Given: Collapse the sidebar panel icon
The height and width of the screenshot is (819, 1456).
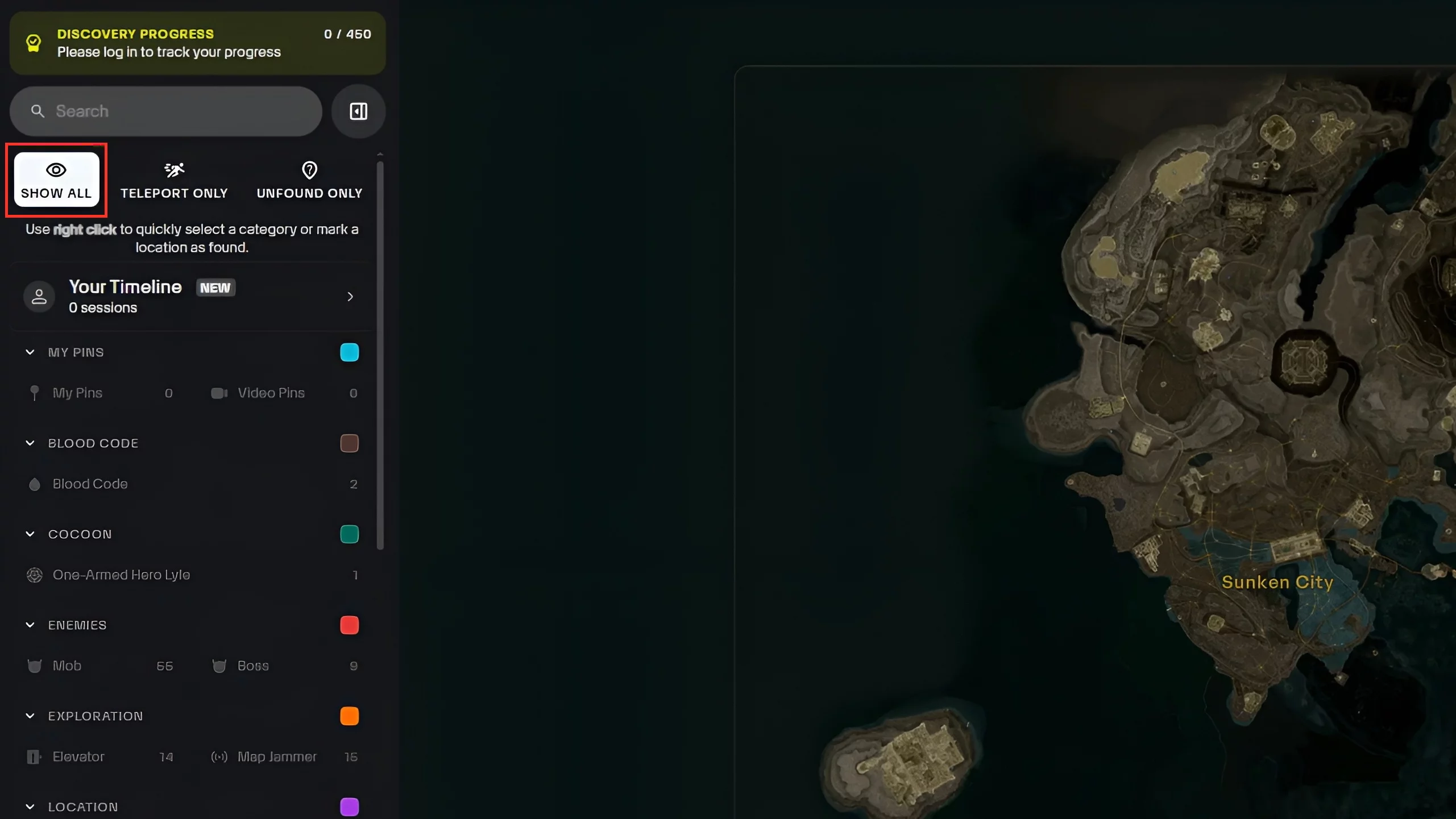Looking at the screenshot, I should click(358, 111).
